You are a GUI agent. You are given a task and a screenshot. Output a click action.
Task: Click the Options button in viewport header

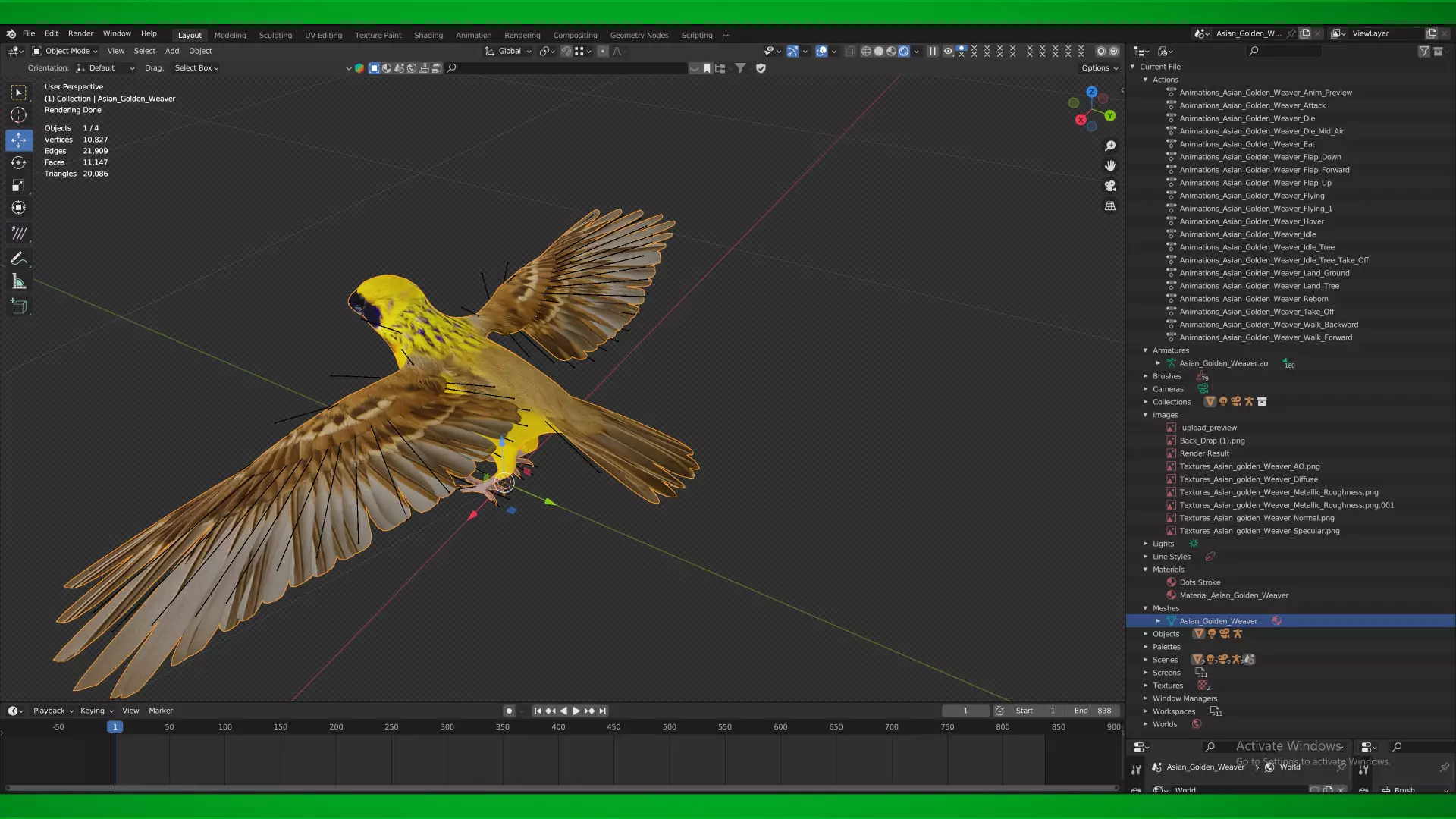1100,67
